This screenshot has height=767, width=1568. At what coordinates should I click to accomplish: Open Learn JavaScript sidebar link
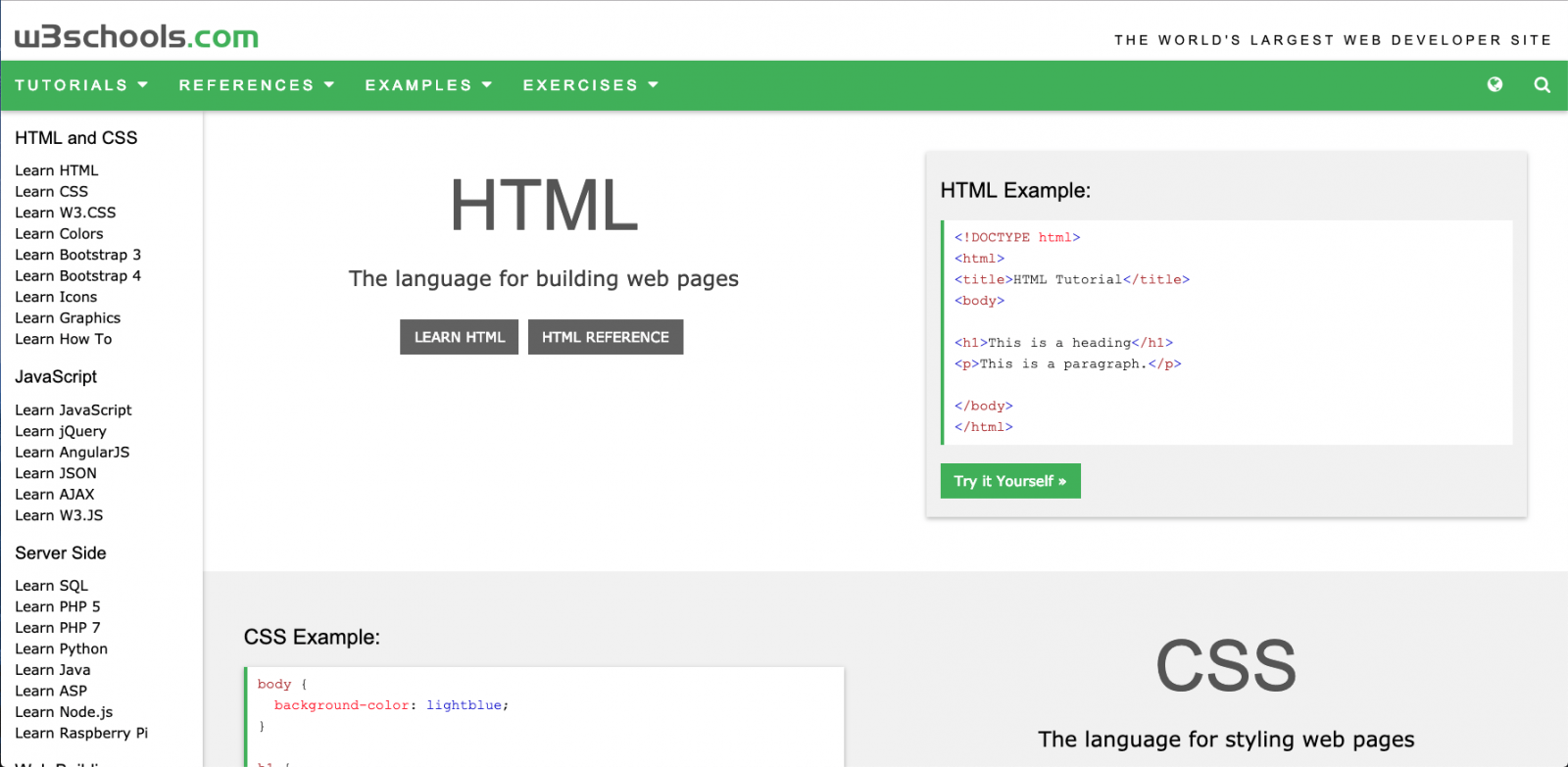click(73, 410)
